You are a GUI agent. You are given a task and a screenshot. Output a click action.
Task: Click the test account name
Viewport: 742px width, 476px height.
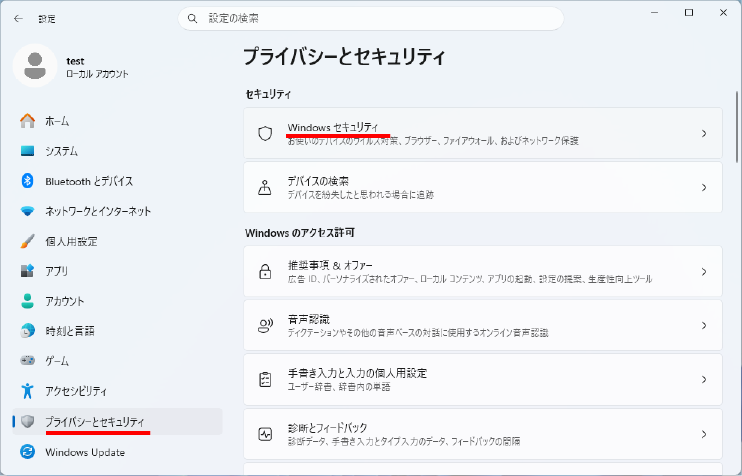(x=75, y=61)
